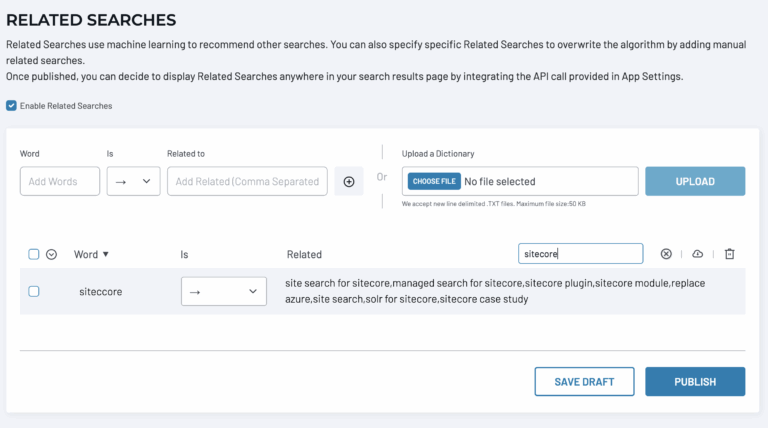This screenshot has height=428, width=768.
Task: Toggle Enable Related Searches checkbox
Action: click(11, 106)
